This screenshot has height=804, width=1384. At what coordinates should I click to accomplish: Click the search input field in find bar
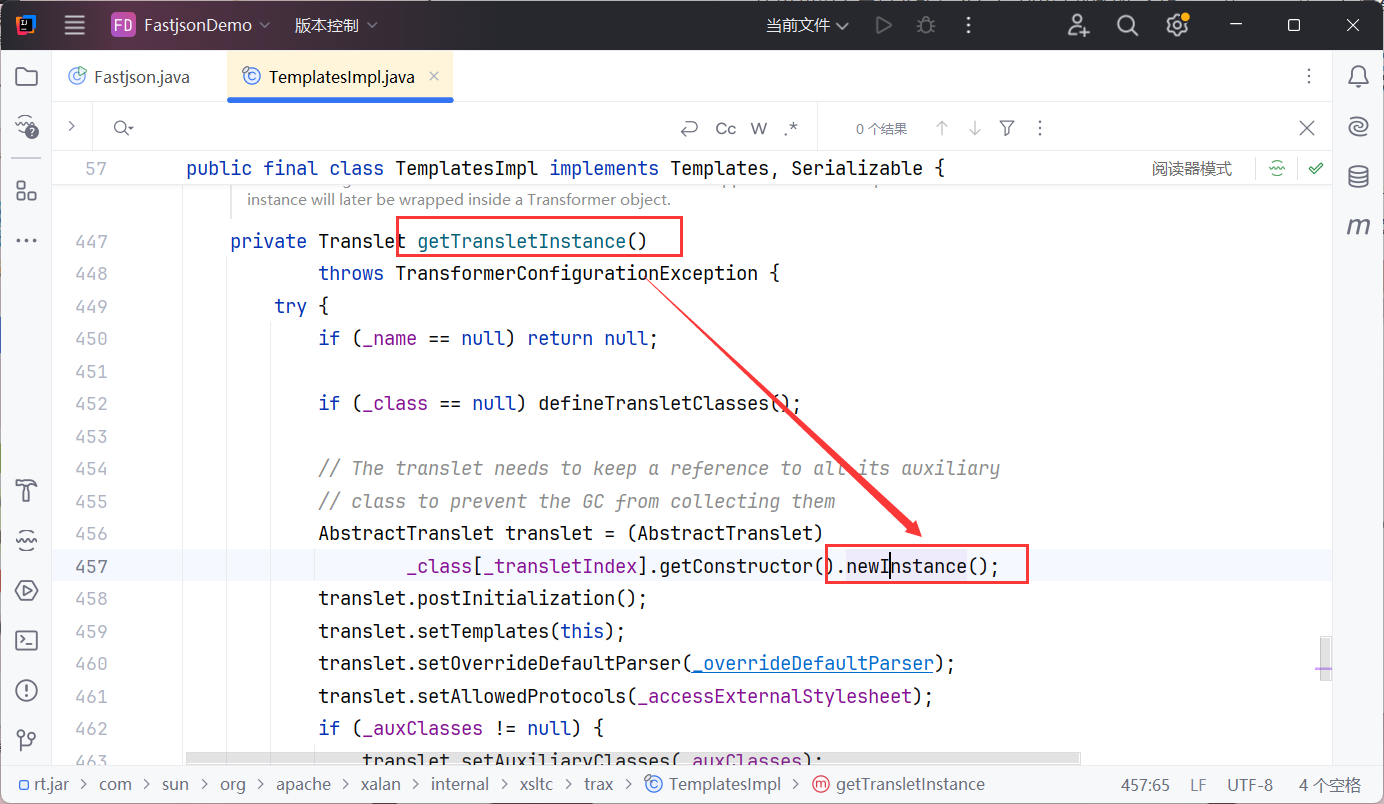coord(400,129)
